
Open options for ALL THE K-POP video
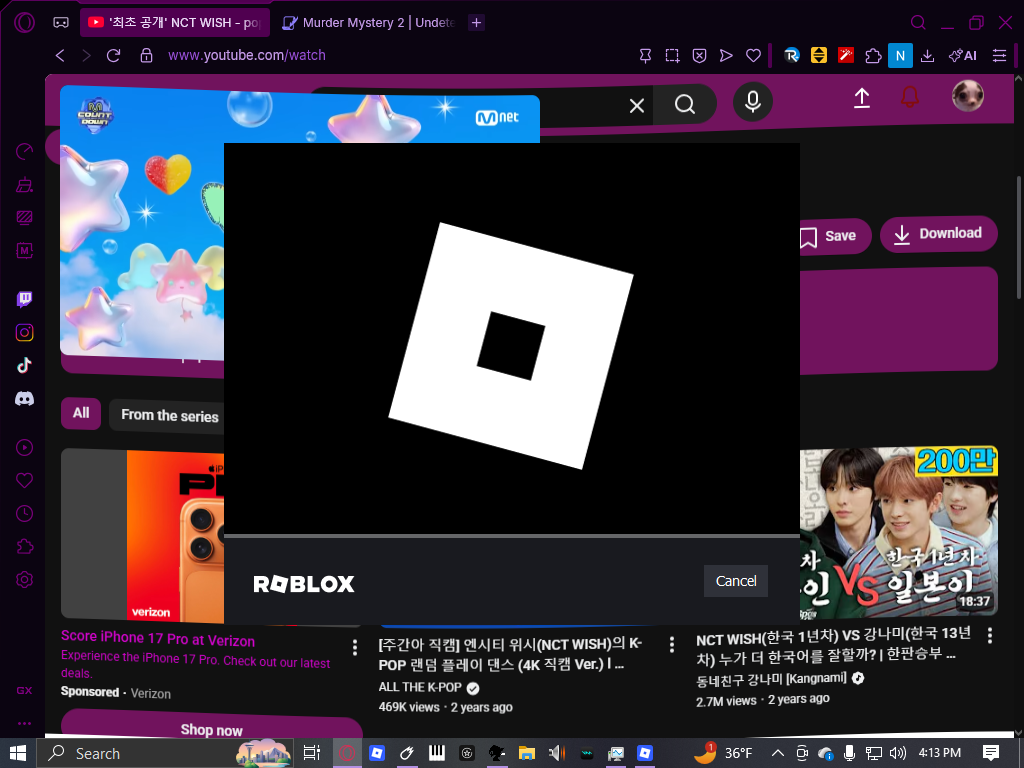[x=671, y=645]
